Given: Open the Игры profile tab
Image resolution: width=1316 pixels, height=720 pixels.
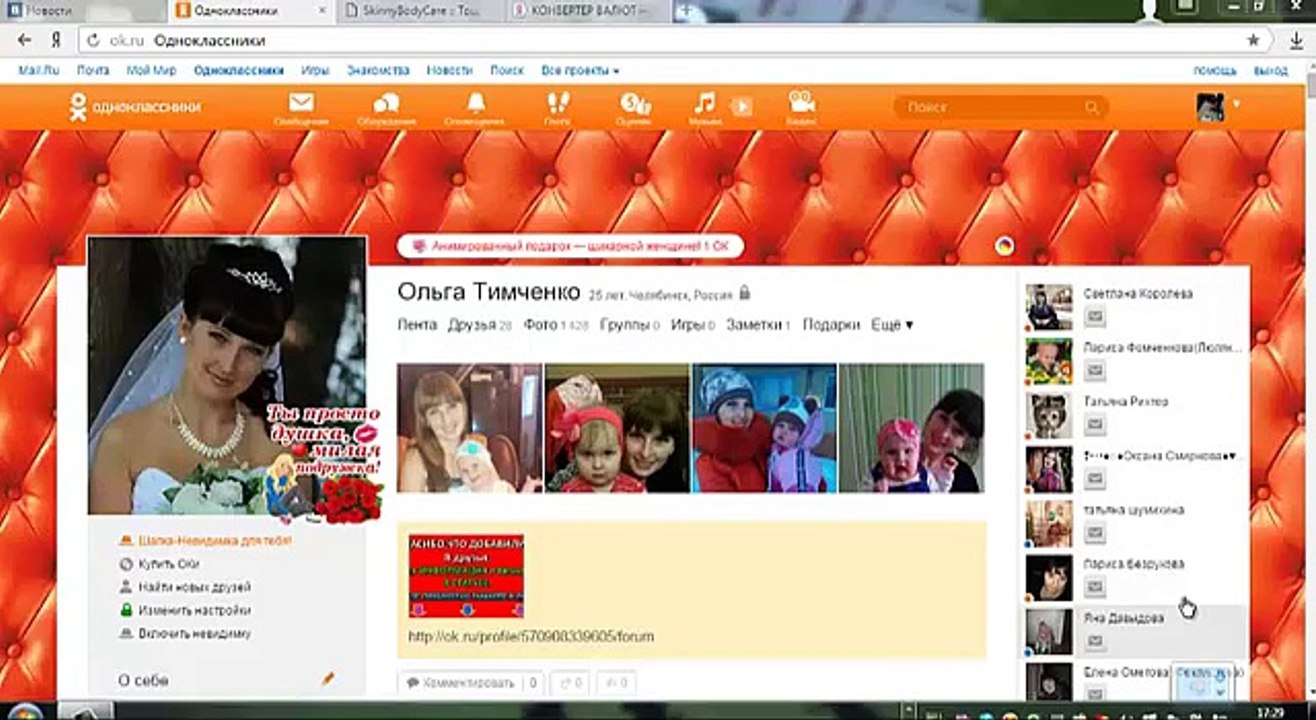Looking at the screenshot, I should coord(692,325).
